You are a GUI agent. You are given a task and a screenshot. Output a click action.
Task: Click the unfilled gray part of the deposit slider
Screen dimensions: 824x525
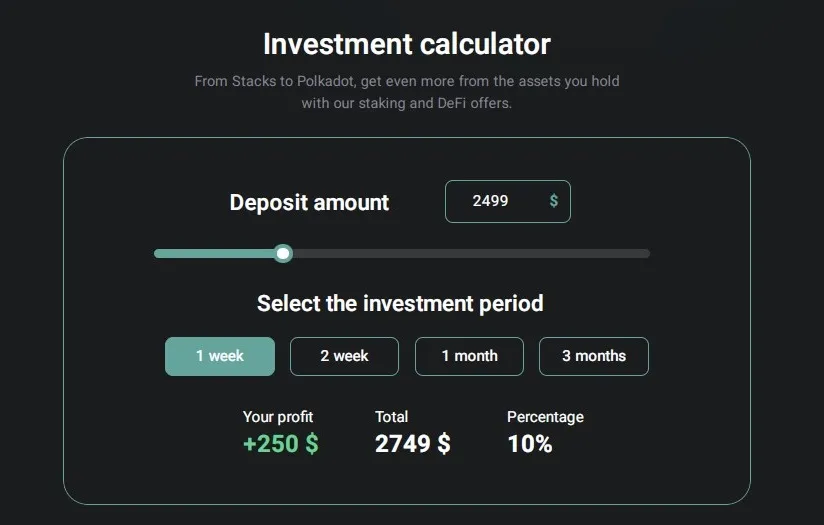click(x=471, y=253)
